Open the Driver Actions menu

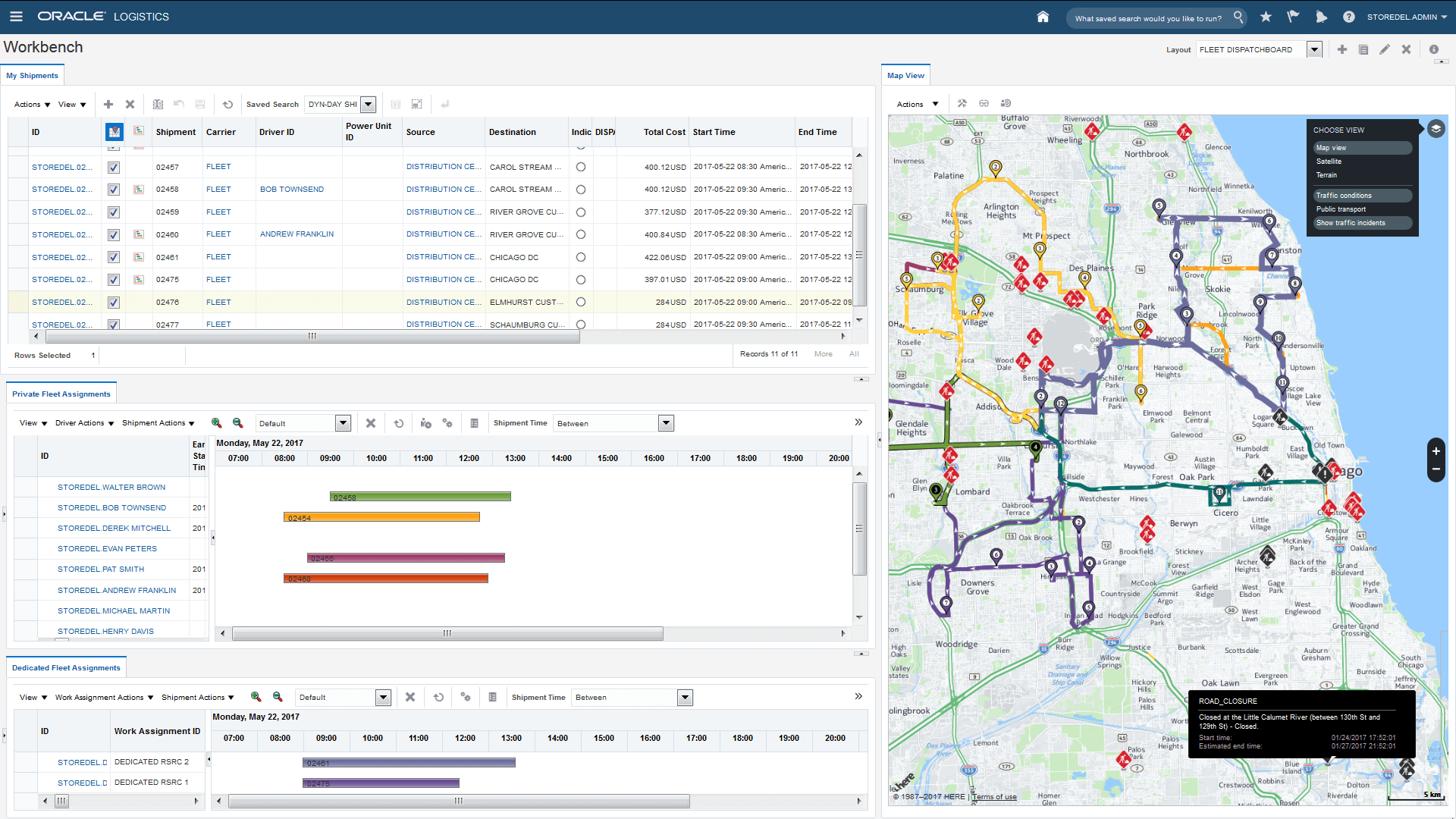[x=84, y=423]
